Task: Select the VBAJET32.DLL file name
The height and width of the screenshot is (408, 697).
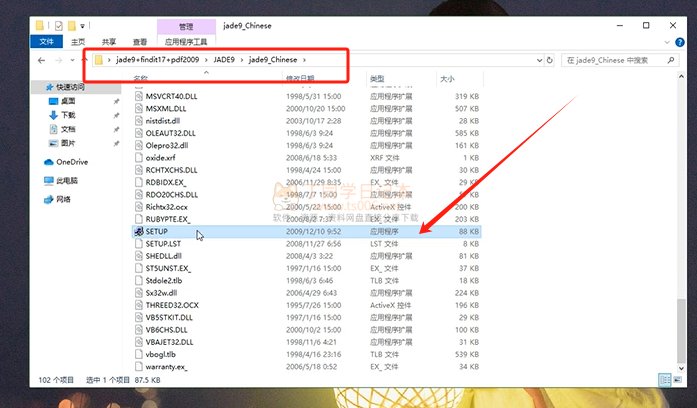Action: [x=169, y=342]
